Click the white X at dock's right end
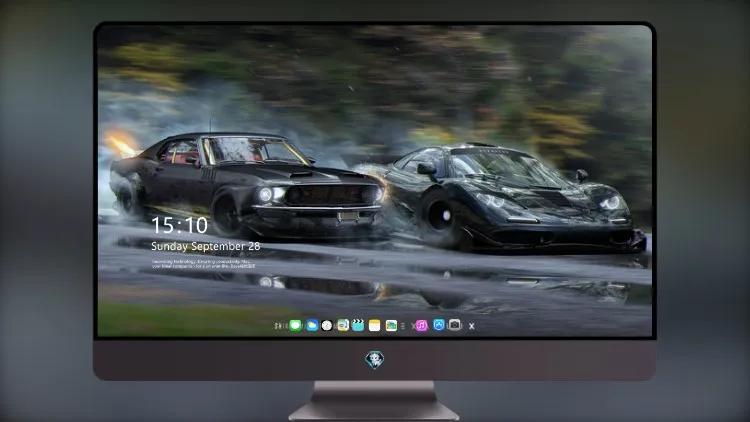The image size is (750, 422). click(472, 326)
